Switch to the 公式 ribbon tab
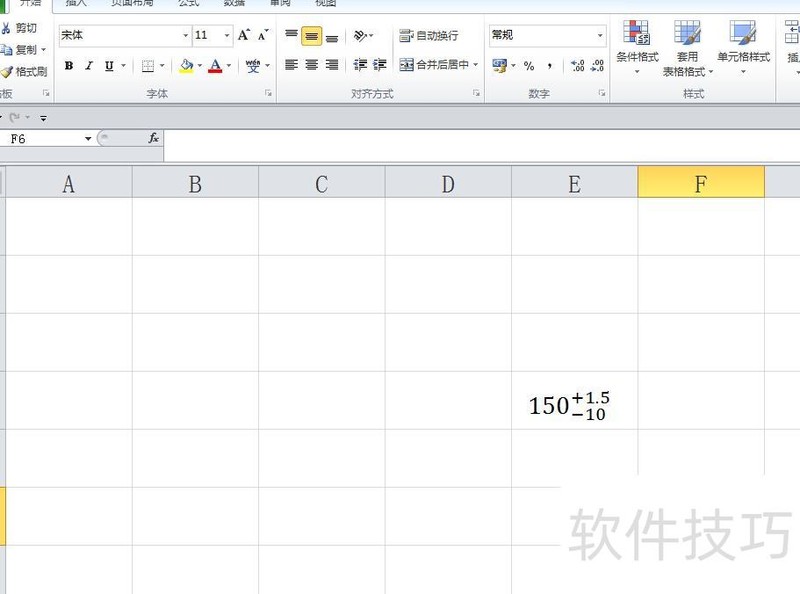The width and height of the screenshot is (800, 594). click(190, 4)
